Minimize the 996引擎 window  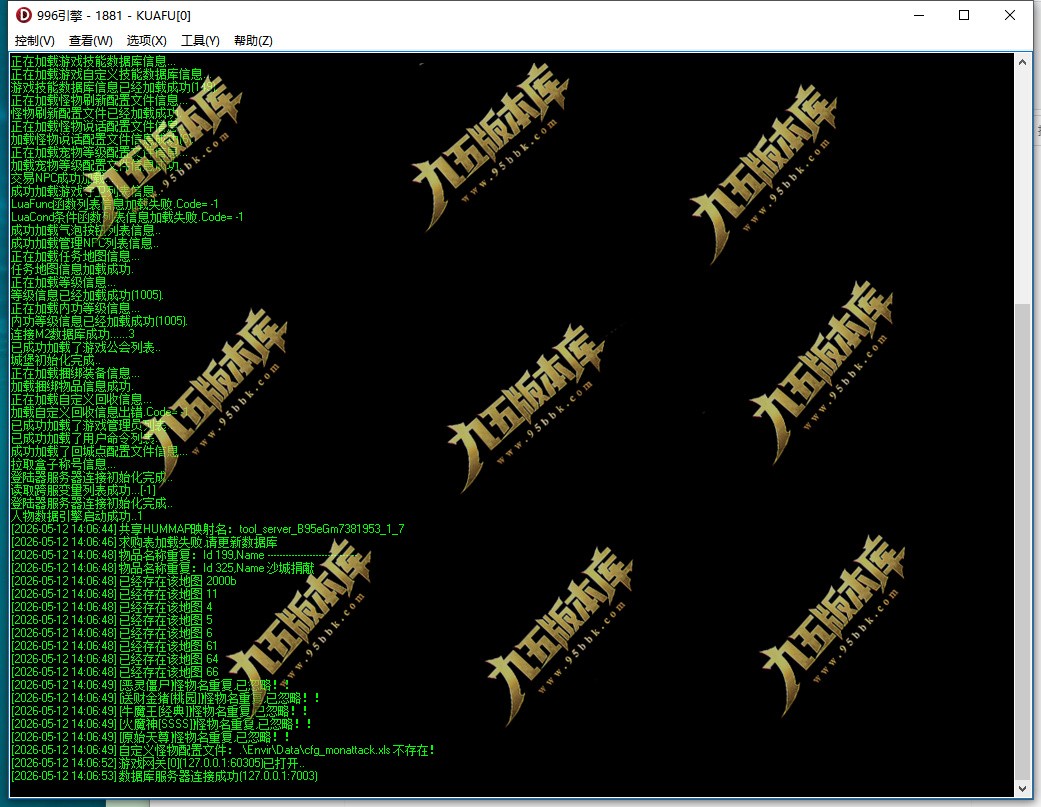coord(919,15)
